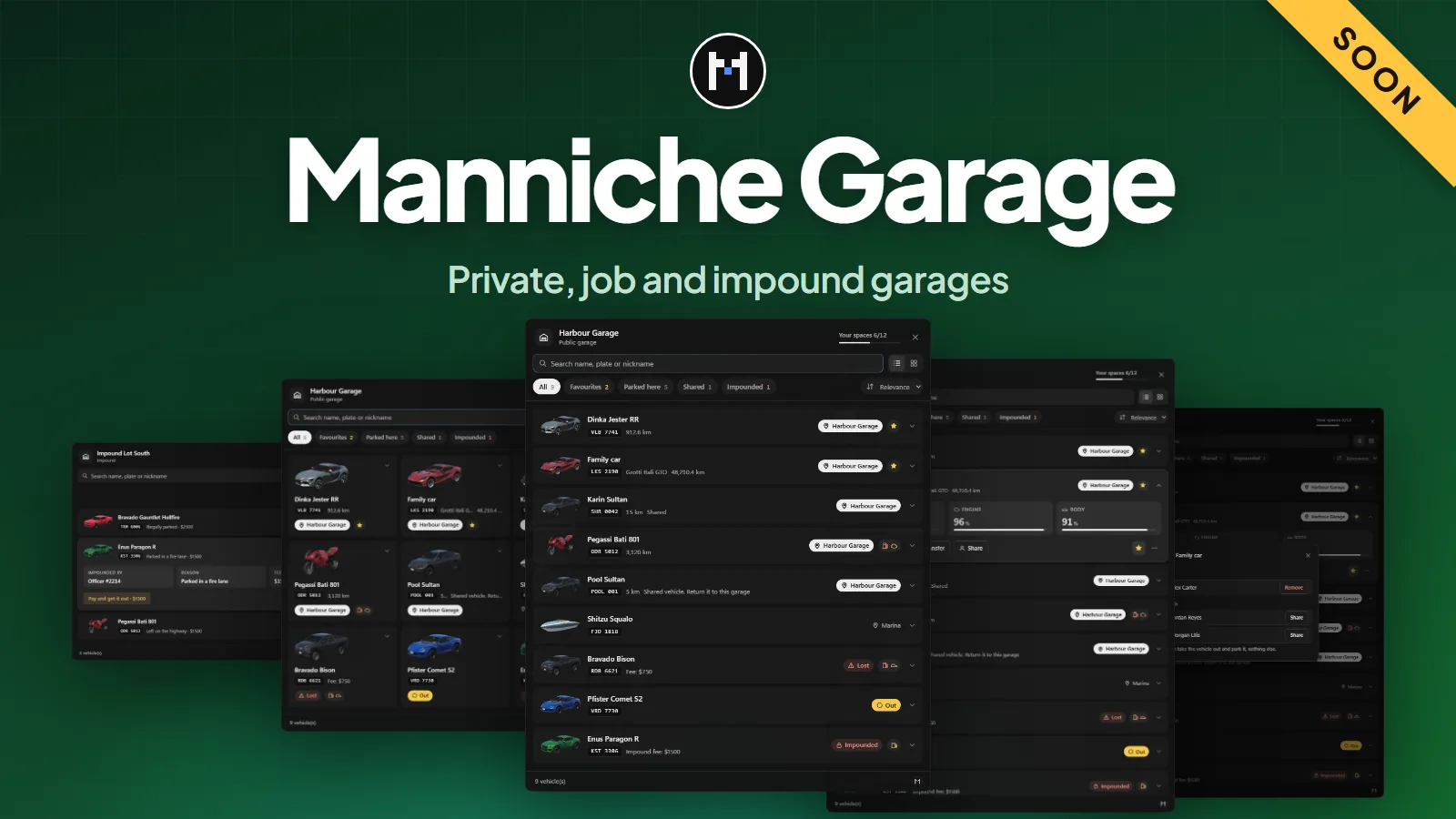Toggle the favourite star button beside Share in expanded panel

1138,548
